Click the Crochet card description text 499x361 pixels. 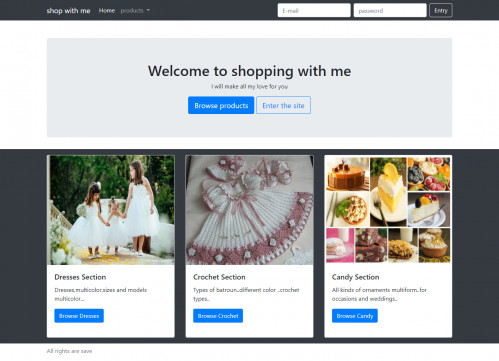246,294
